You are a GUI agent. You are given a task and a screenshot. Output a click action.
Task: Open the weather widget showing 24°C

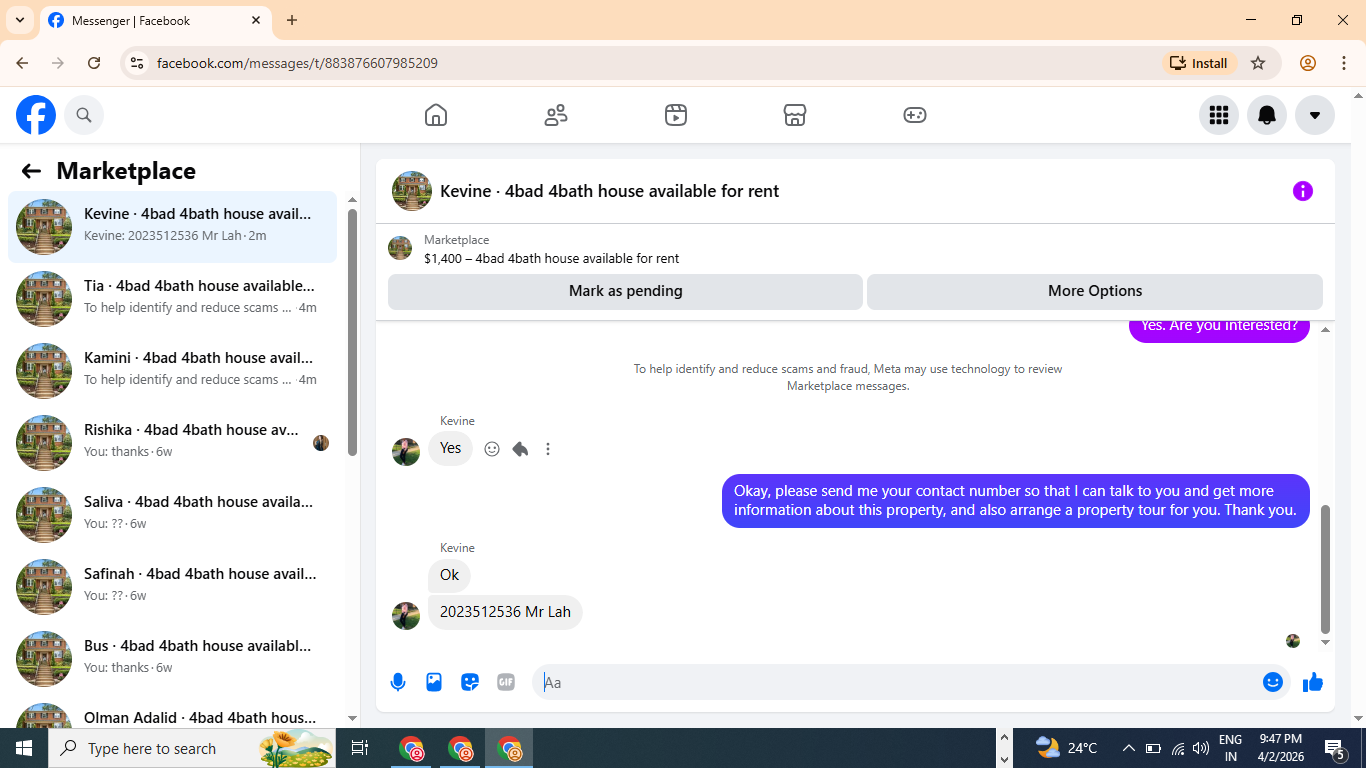(1067, 748)
